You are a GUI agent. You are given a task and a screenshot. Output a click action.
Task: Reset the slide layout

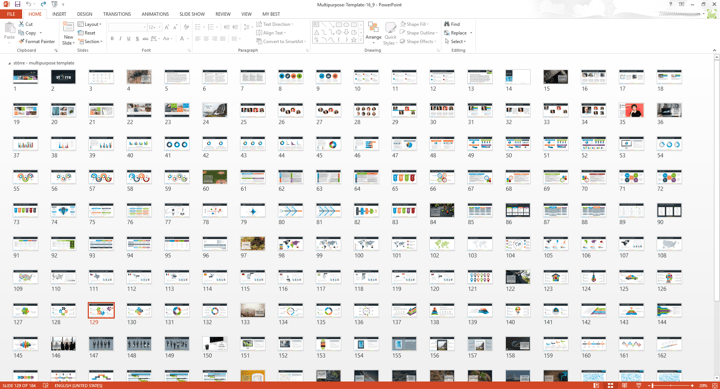pyautogui.click(x=87, y=33)
